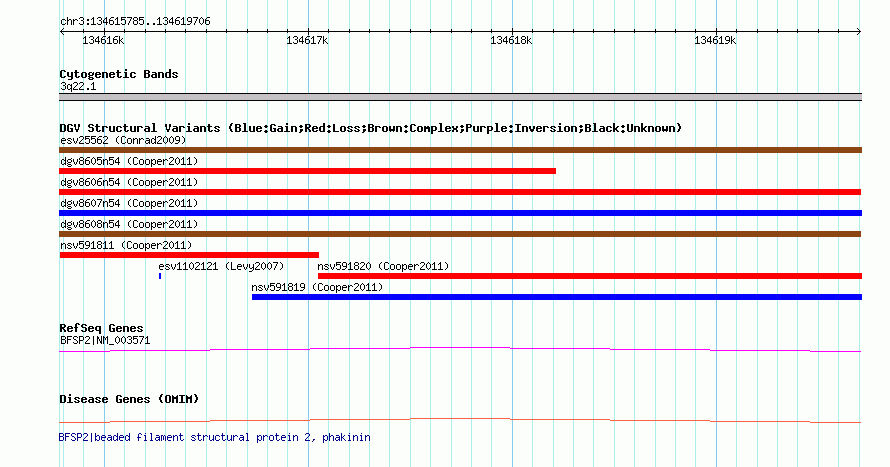
Task: Click the 134619k ruler position
Action: pos(715,40)
